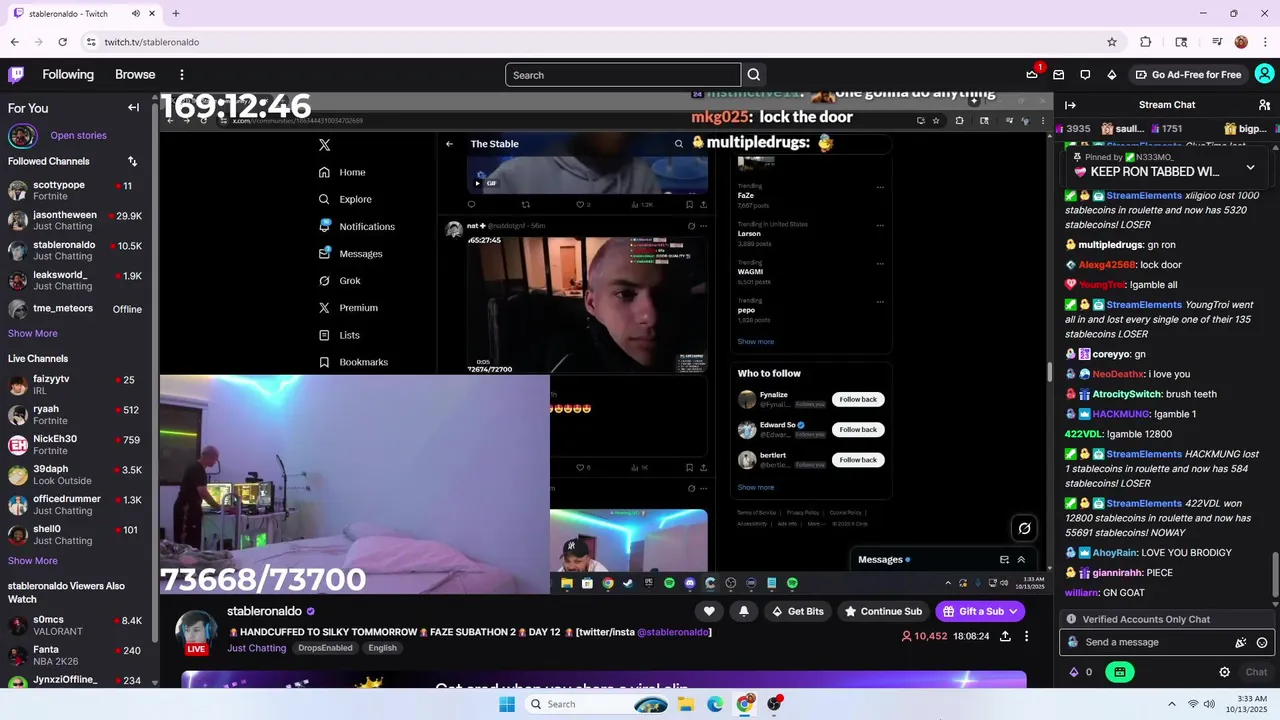
Task: Open Following tab
Action: 68,75
